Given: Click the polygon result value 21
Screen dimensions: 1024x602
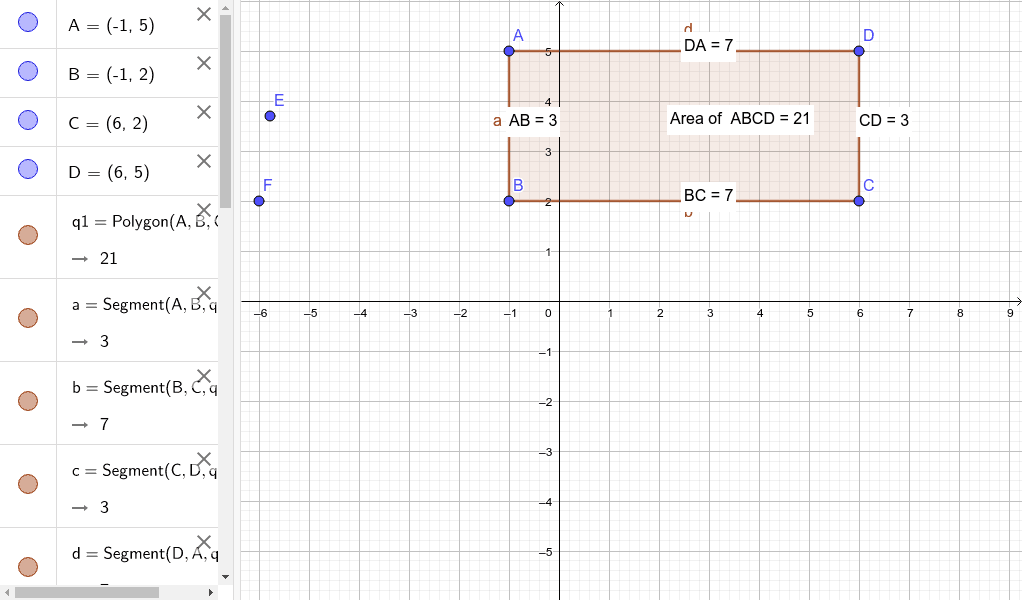Looking at the screenshot, I should 108,259.
